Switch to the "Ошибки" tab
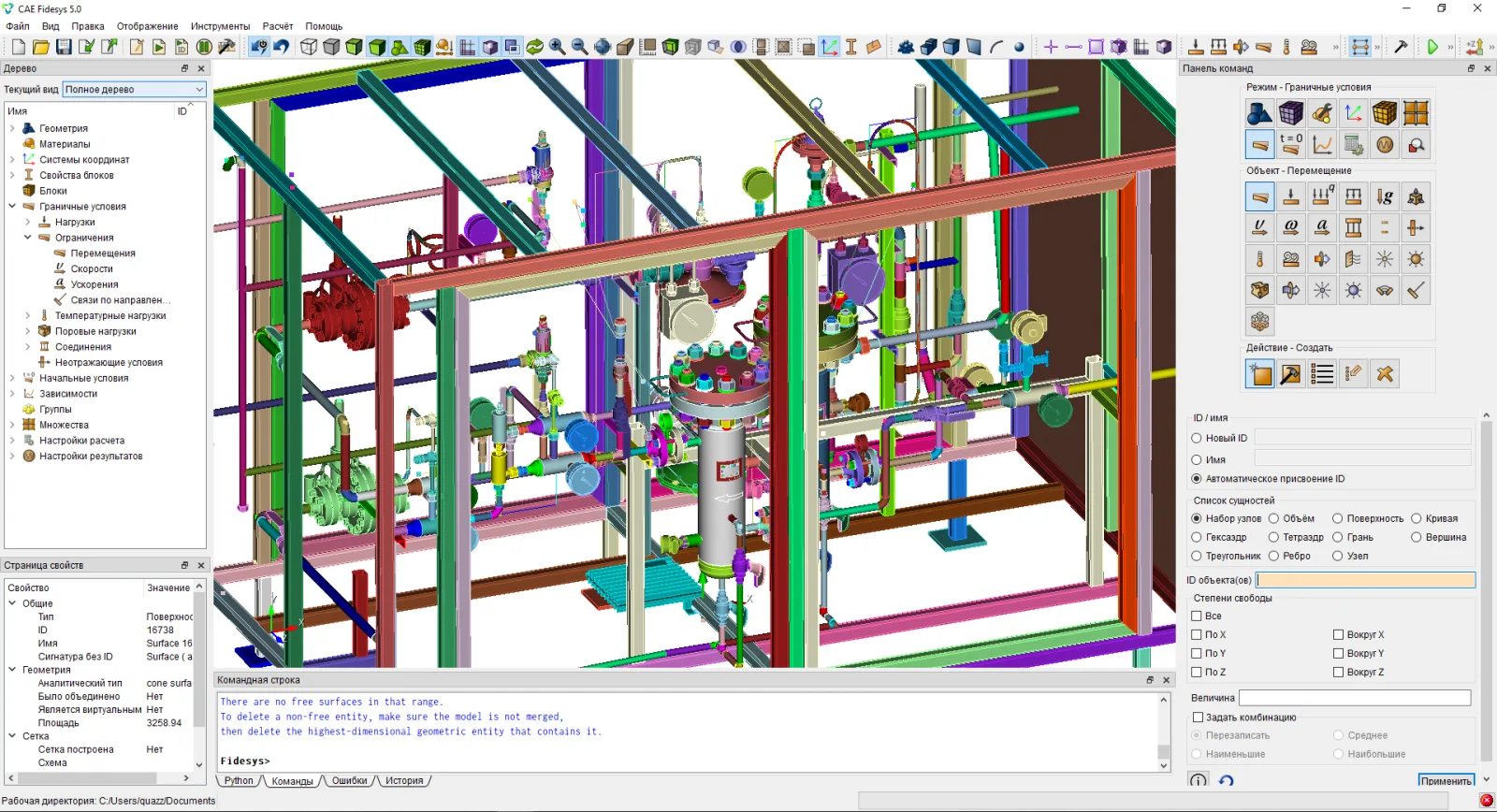This screenshot has height=812, width=1497. [x=350, y=781]
